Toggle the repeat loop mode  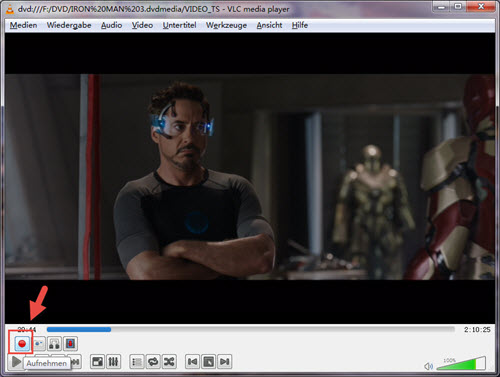153,362
